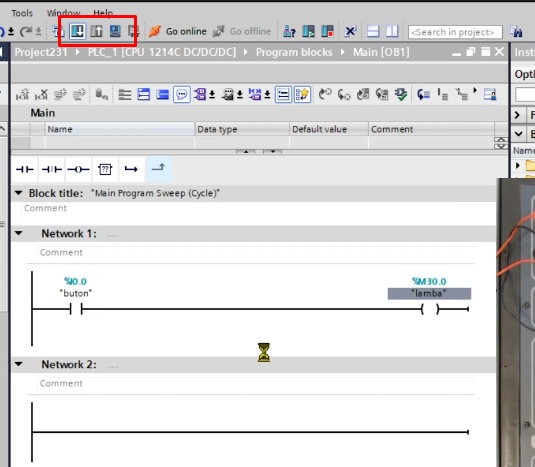
Task: Click the Name column header
Action: [119, 129]
